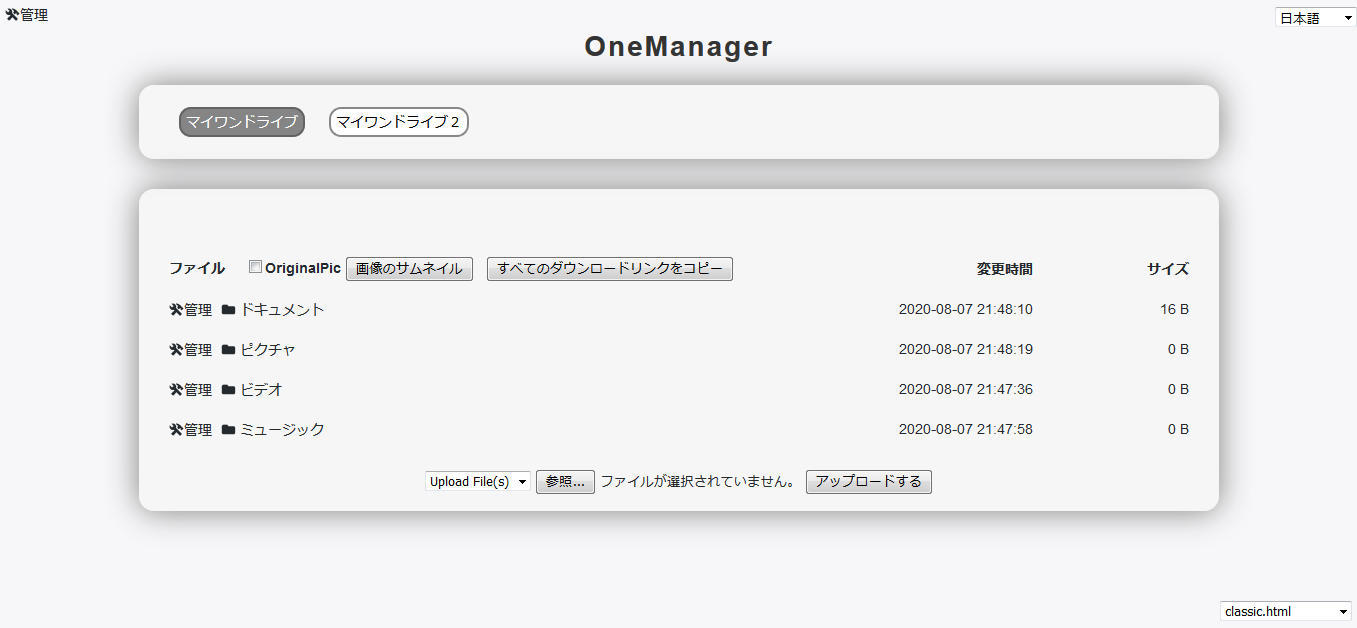Switch to the マイワンドライブ tab
Image resolution: width=1357 pixels, height=628 pixels.
242,122
